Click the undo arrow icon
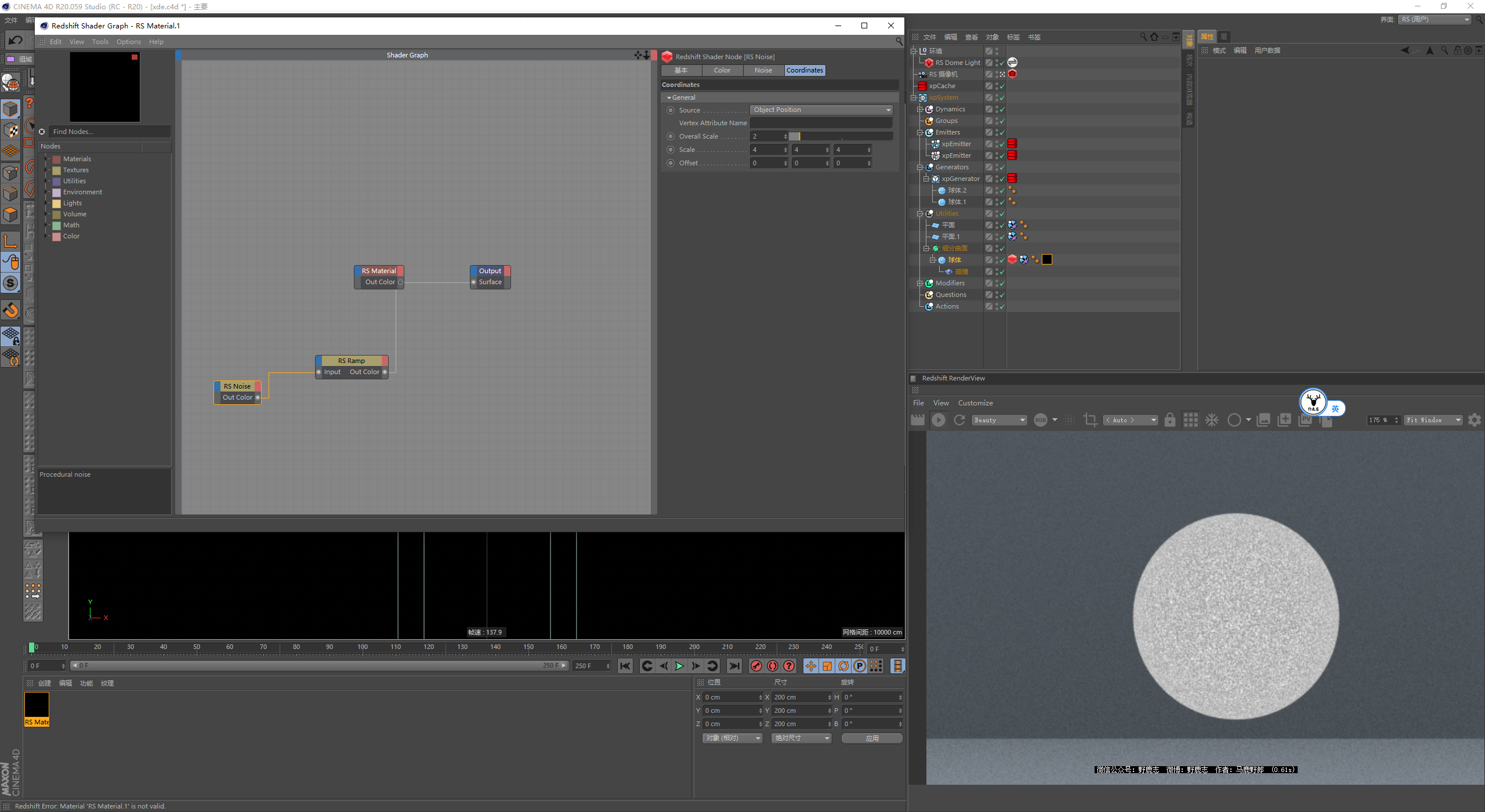1485x812 pixels. (x=16, y=40)
